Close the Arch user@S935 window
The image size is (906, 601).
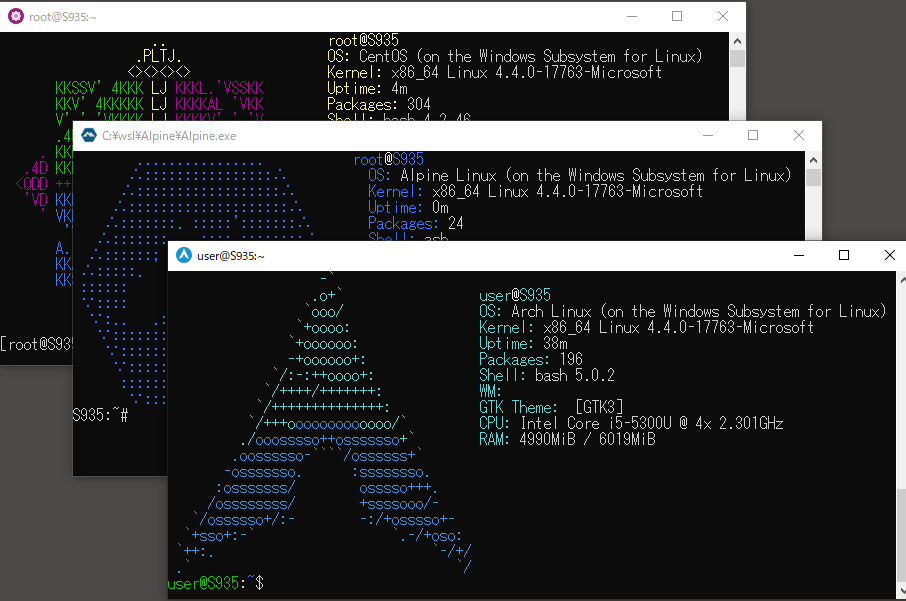pyautogui.click(x=890, y=255)
